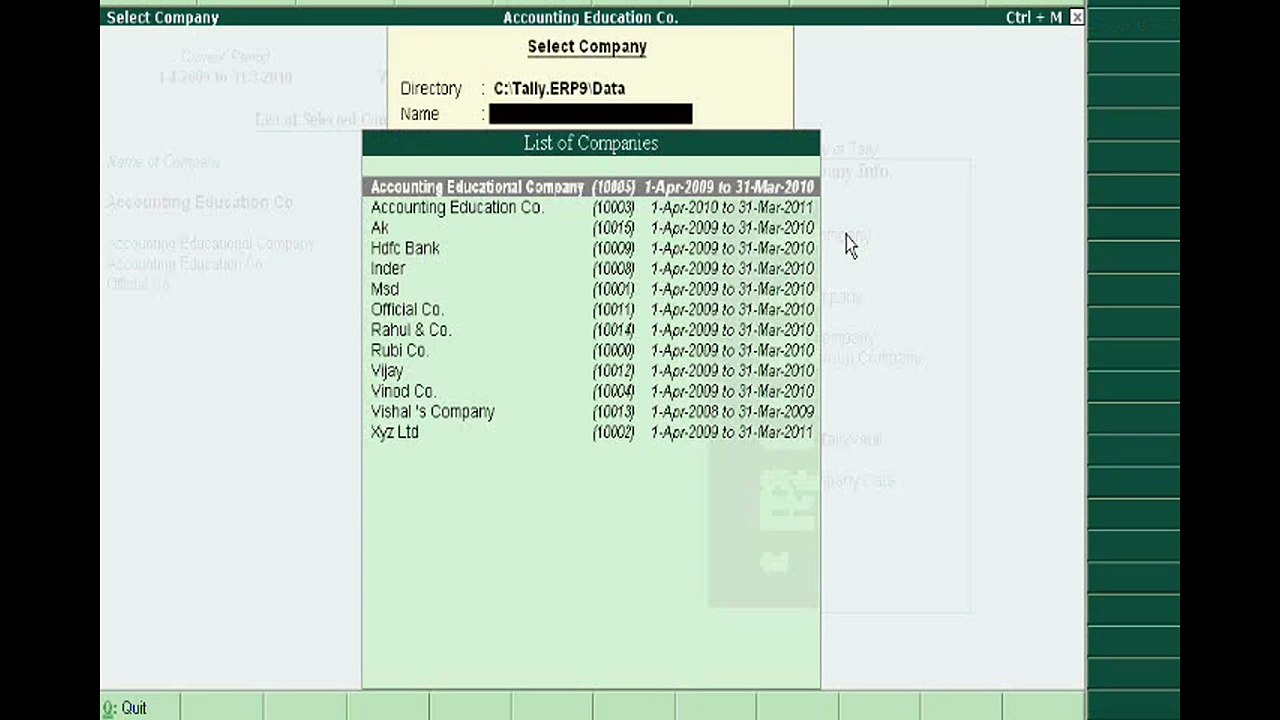1280x720 pixels.
Task: Click the Ctrl + M label in title bar
Action: [1034, 18]
